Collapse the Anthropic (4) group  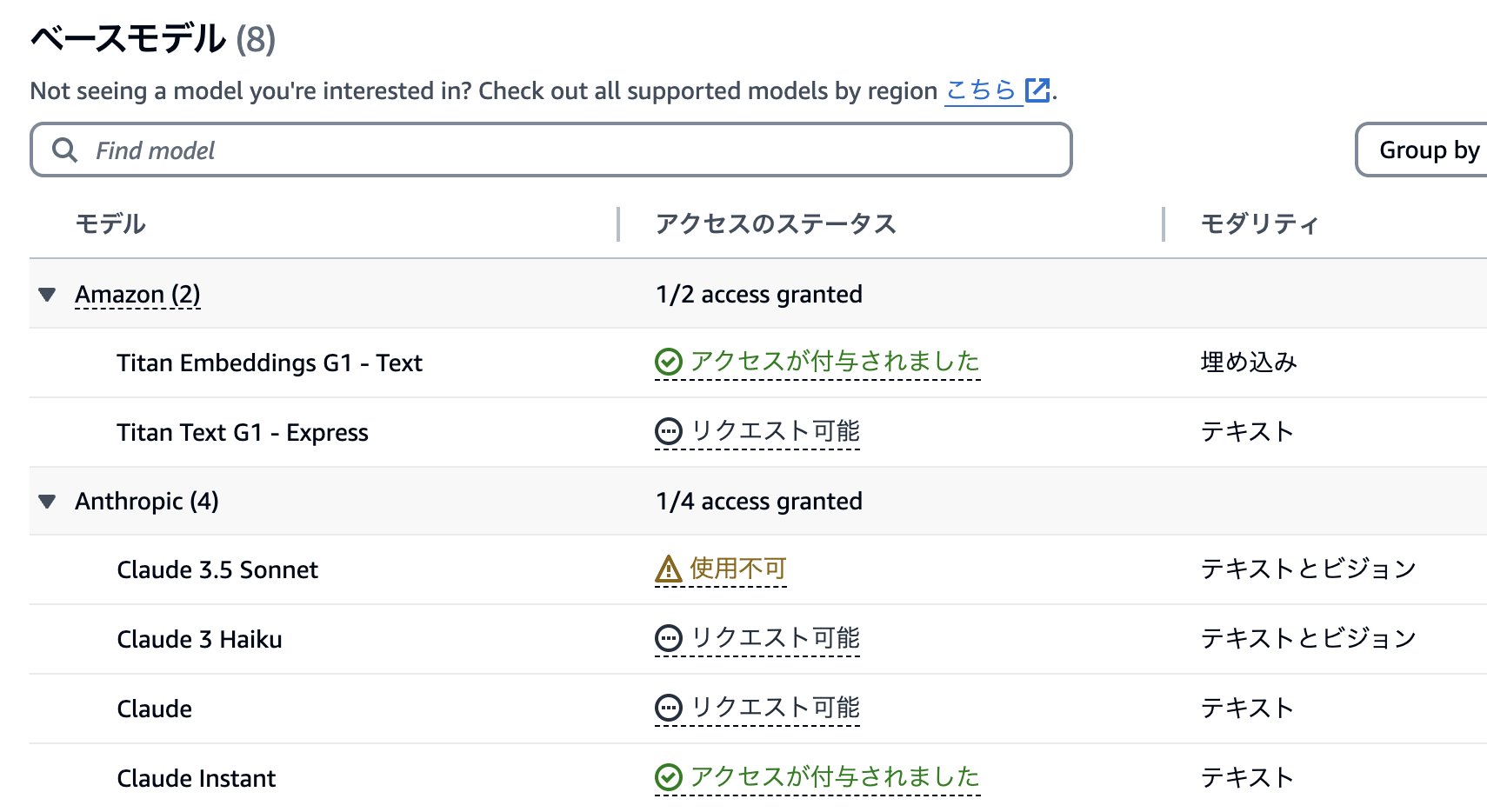48,502
